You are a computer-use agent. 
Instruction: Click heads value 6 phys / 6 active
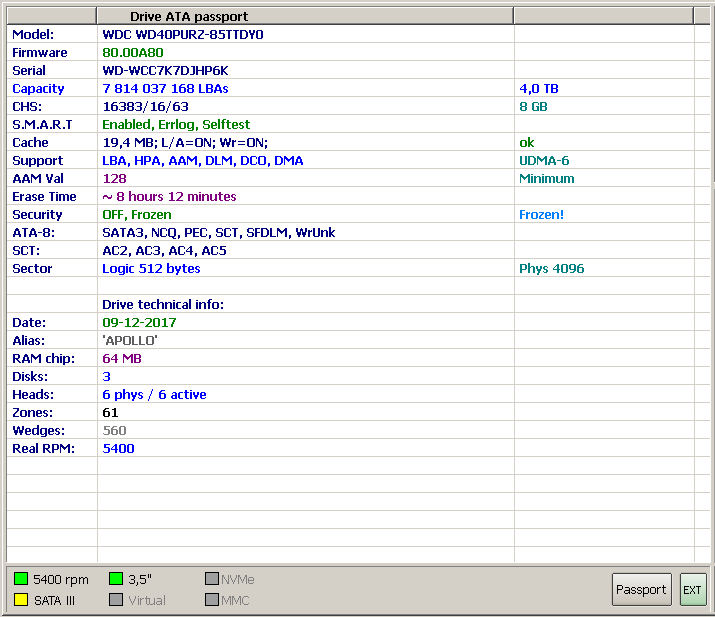tap(154, 394)
